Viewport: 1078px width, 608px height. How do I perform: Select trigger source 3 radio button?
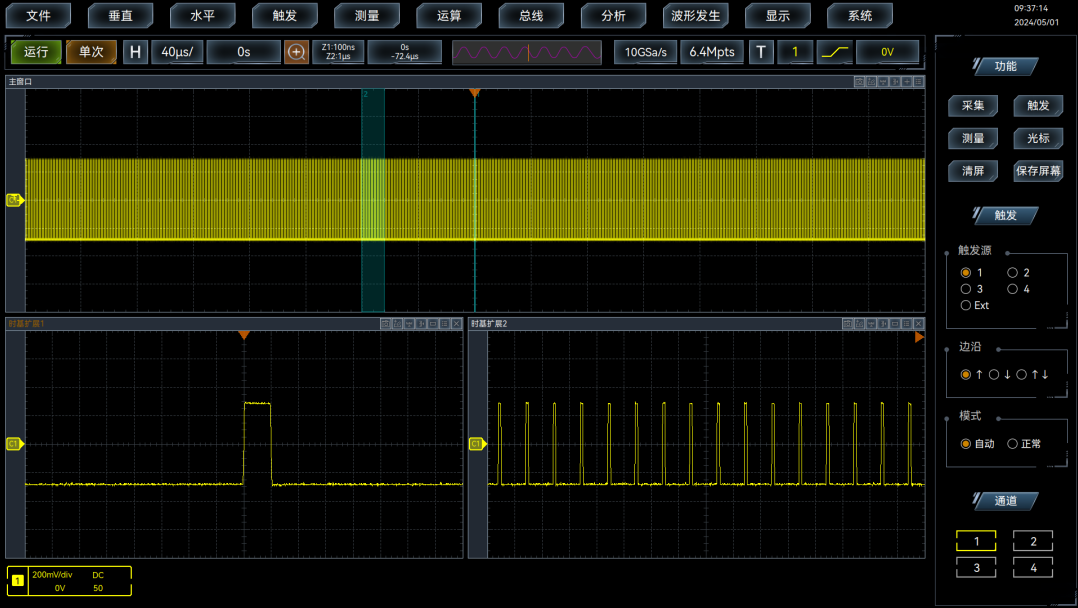(966, 289)
